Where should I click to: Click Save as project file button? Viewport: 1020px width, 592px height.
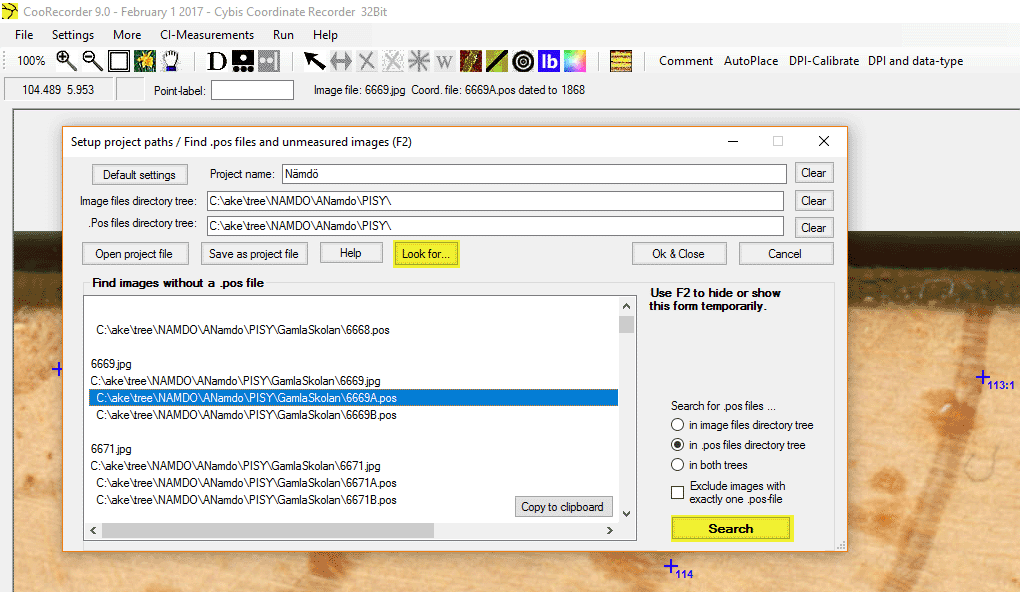coord(254,254)
